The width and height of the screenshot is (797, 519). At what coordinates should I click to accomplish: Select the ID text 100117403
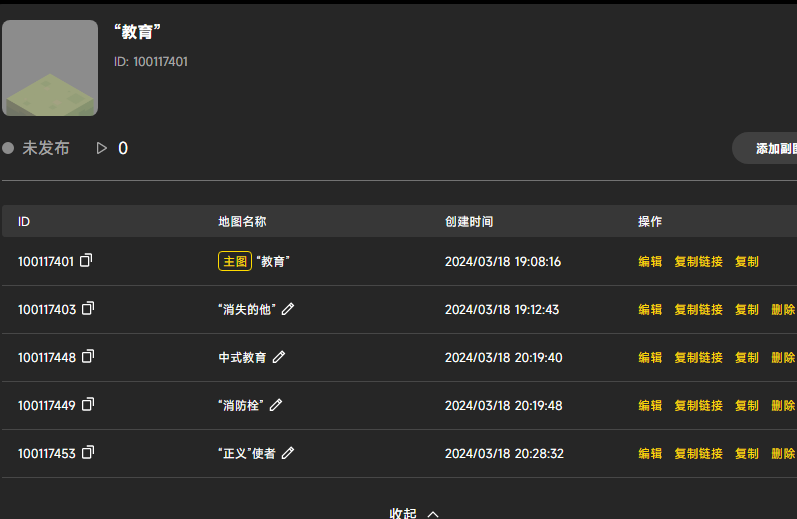[x=47, y=309]
